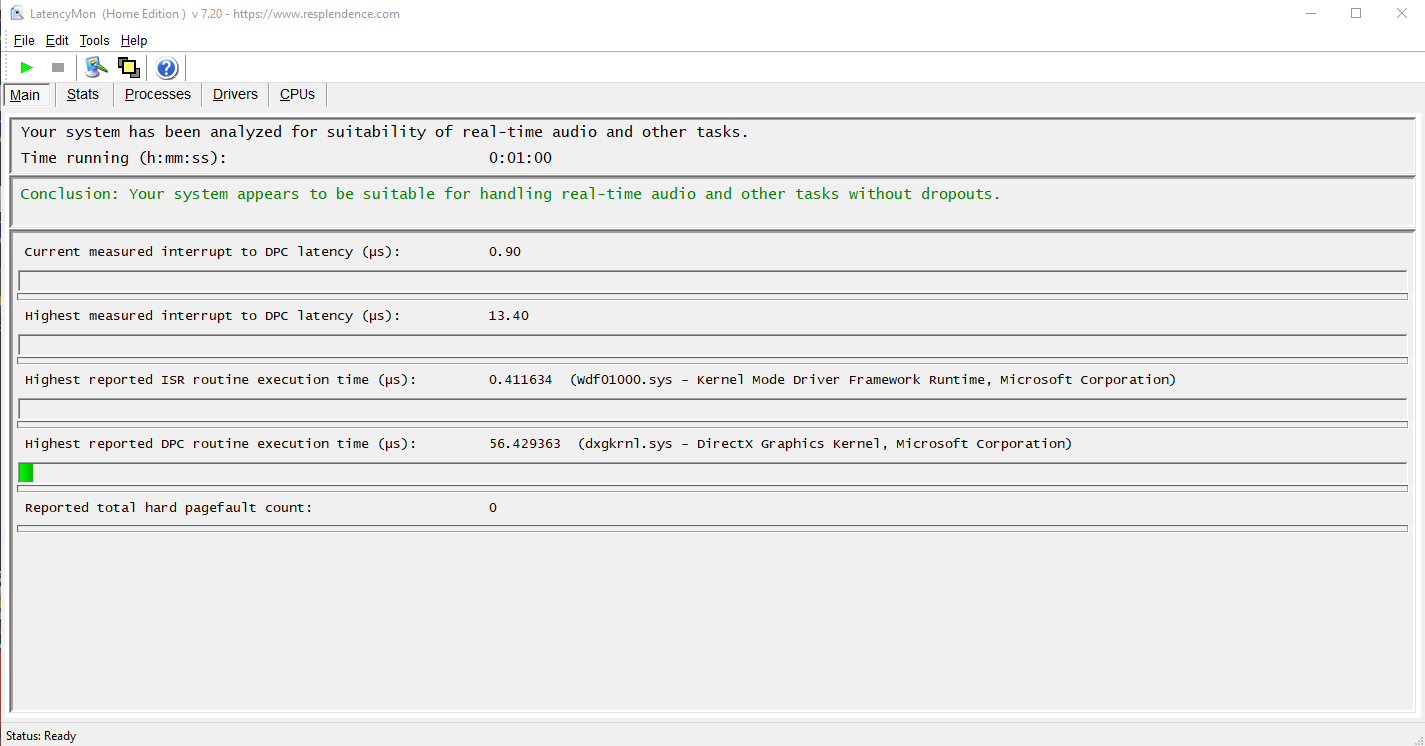Click the LatencyMon app icon in title bar
Screen dimensions: 1425x746
[x=16, y=14]
